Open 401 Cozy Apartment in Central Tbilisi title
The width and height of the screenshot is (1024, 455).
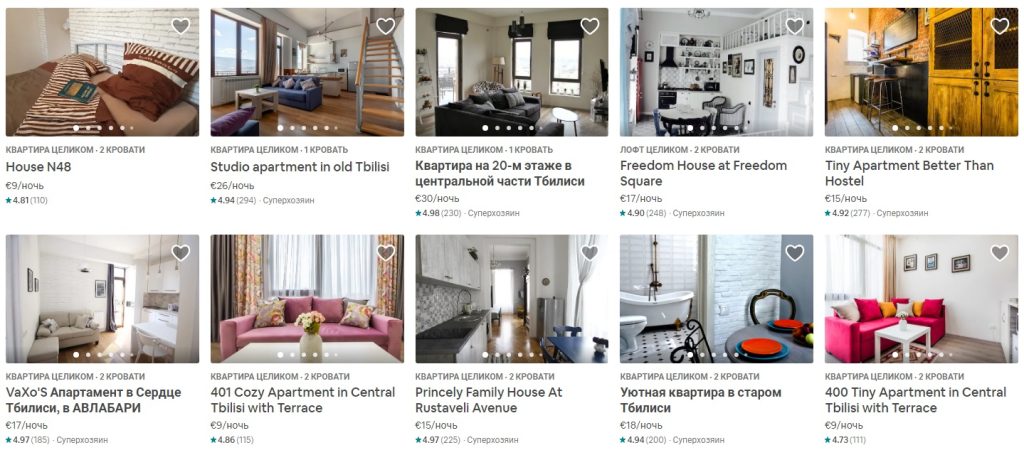(x=302, y=400)
